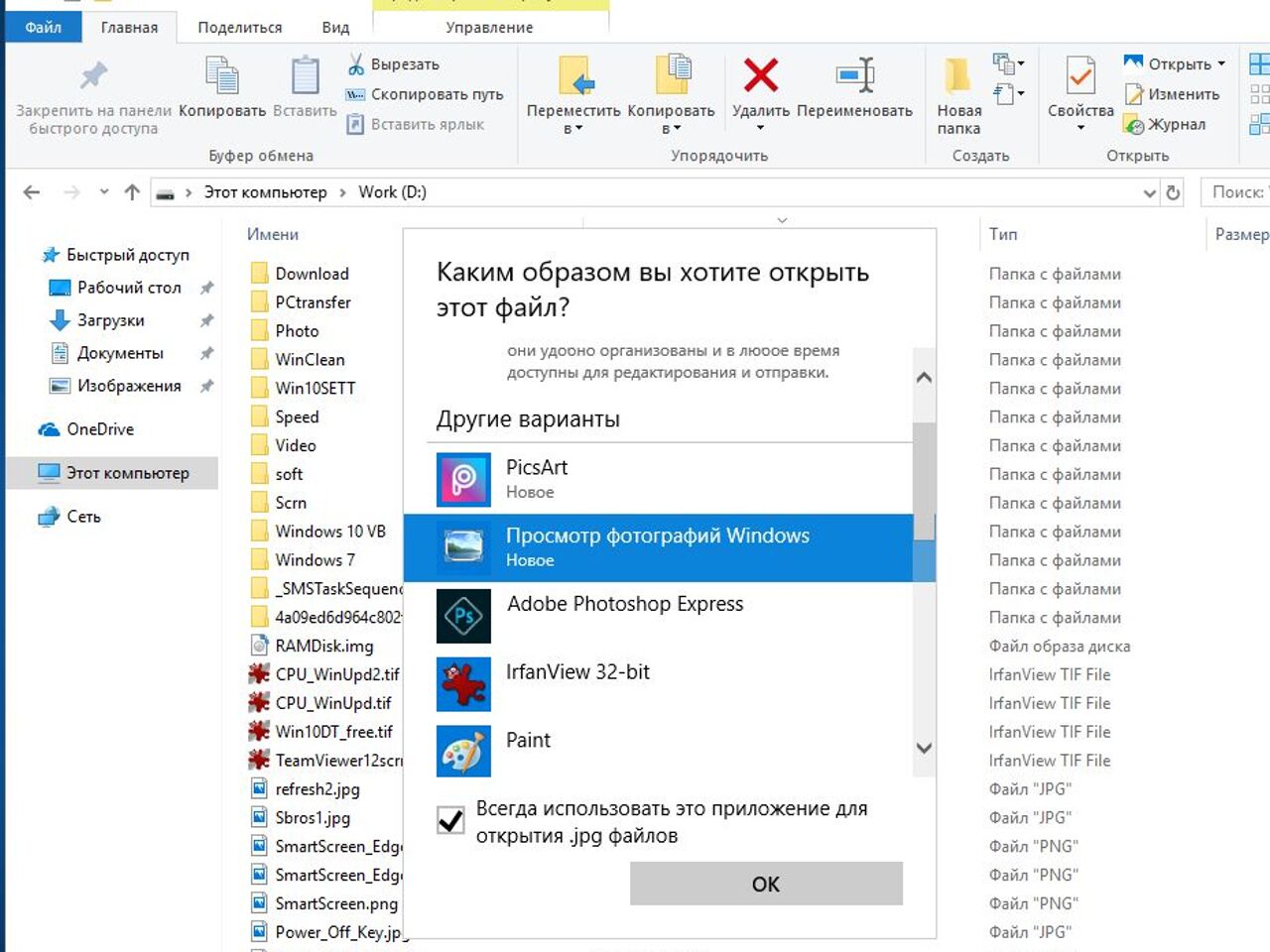Image resolution: width=1270 pixels, height=952 pixels.
Task: Sort files by the Имя column header
Action: point(273,234)
